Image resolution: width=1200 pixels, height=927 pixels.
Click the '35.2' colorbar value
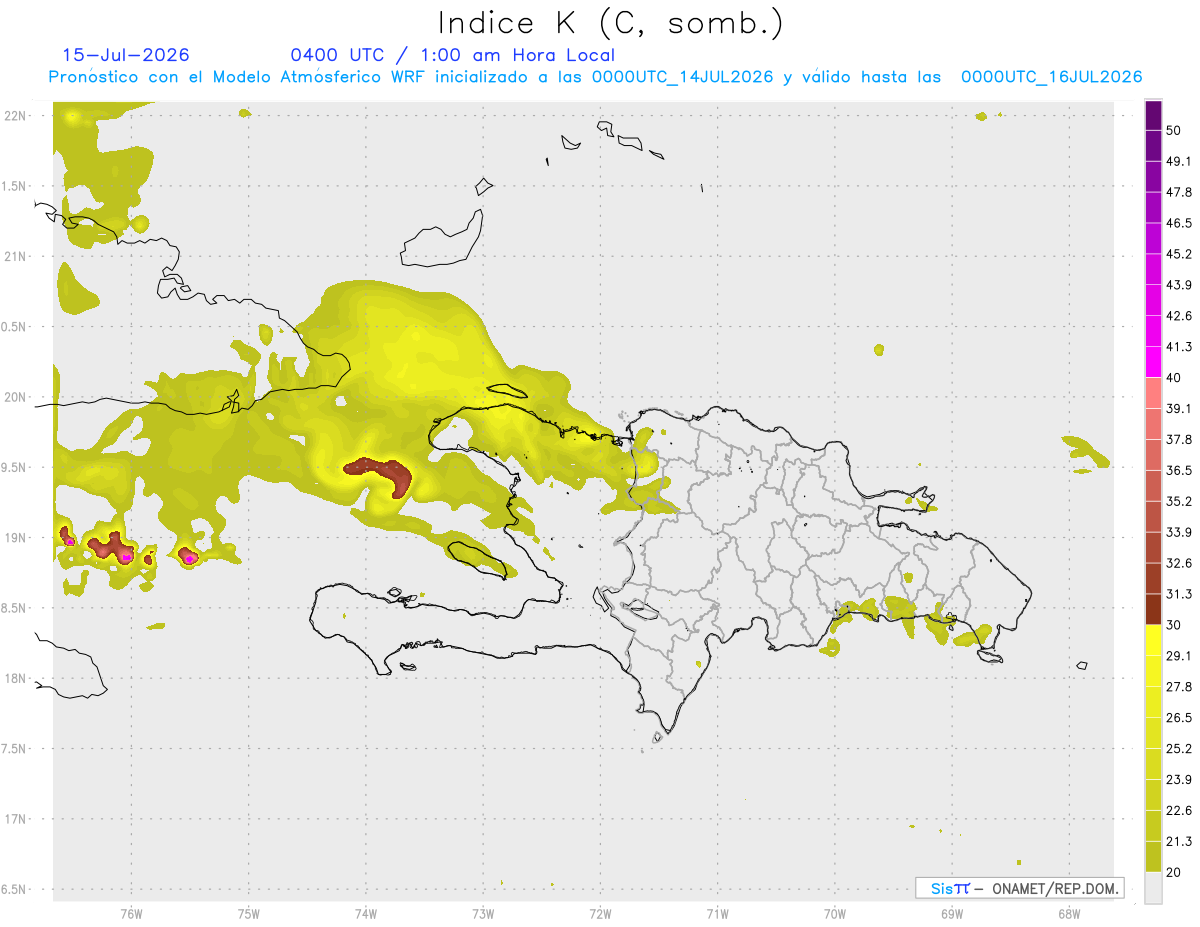1179,501
